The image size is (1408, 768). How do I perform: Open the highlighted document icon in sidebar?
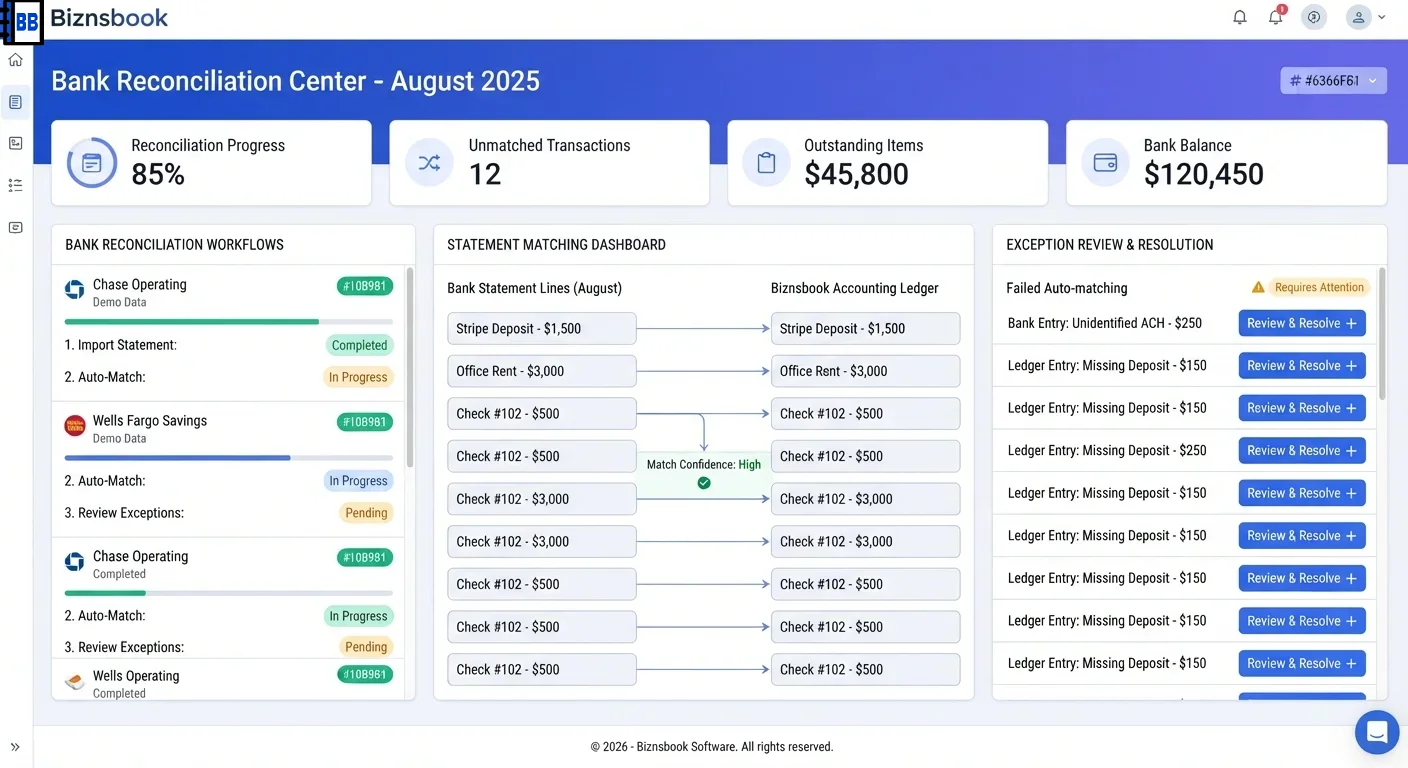coord(16,102)
